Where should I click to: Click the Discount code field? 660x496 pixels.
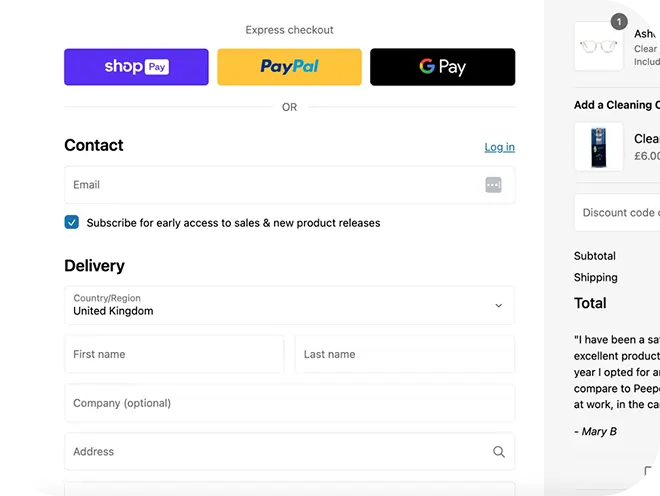(618, 212)
